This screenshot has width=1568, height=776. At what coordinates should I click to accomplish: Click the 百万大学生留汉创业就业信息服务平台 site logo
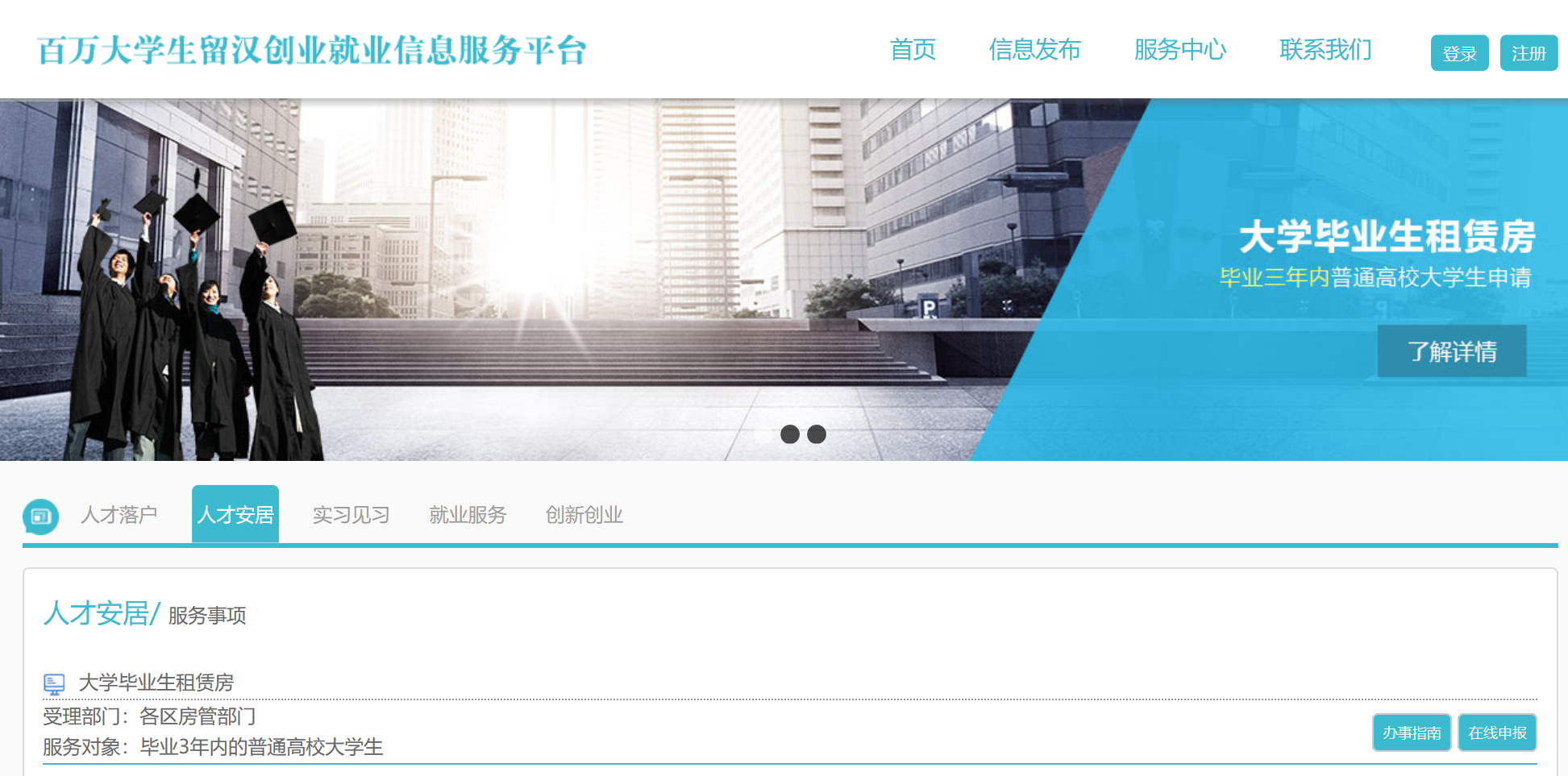tap(311, 50)
